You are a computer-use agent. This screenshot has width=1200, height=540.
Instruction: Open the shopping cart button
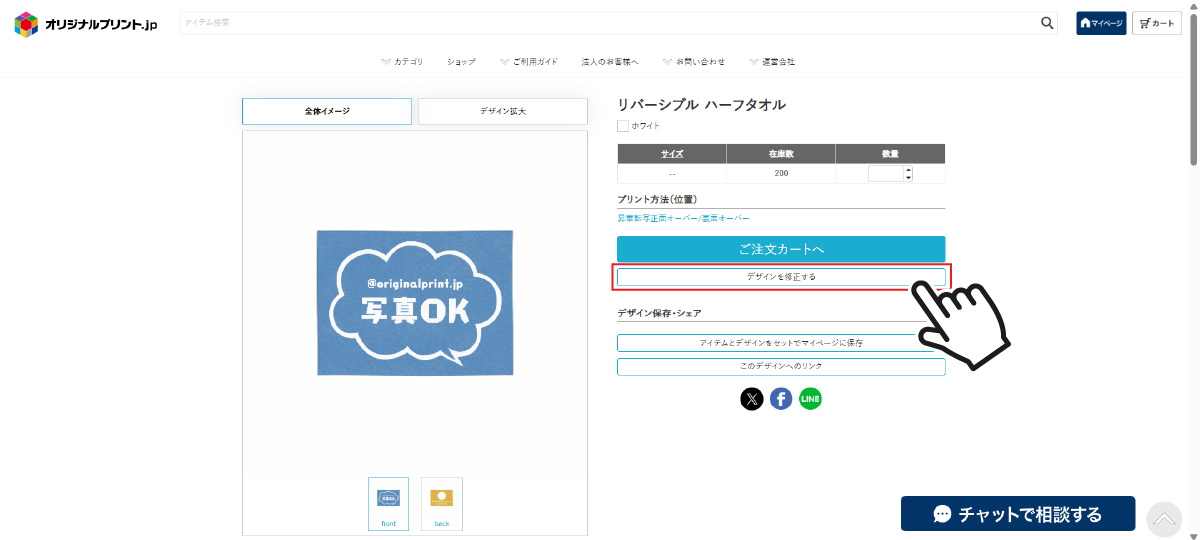(x=1156, y=23)
